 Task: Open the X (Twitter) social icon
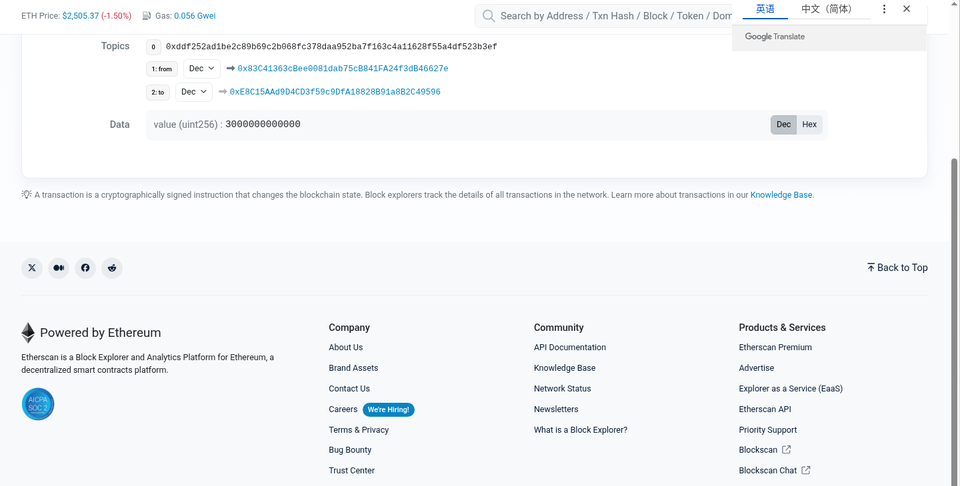pyautogui.click(x=32, y=267)
